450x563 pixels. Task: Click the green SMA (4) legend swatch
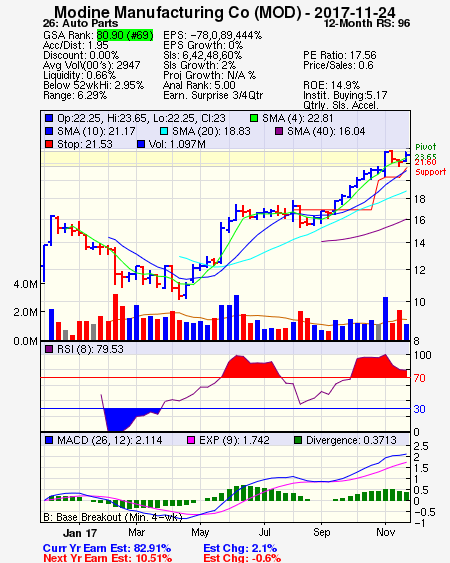pos(254,118)
